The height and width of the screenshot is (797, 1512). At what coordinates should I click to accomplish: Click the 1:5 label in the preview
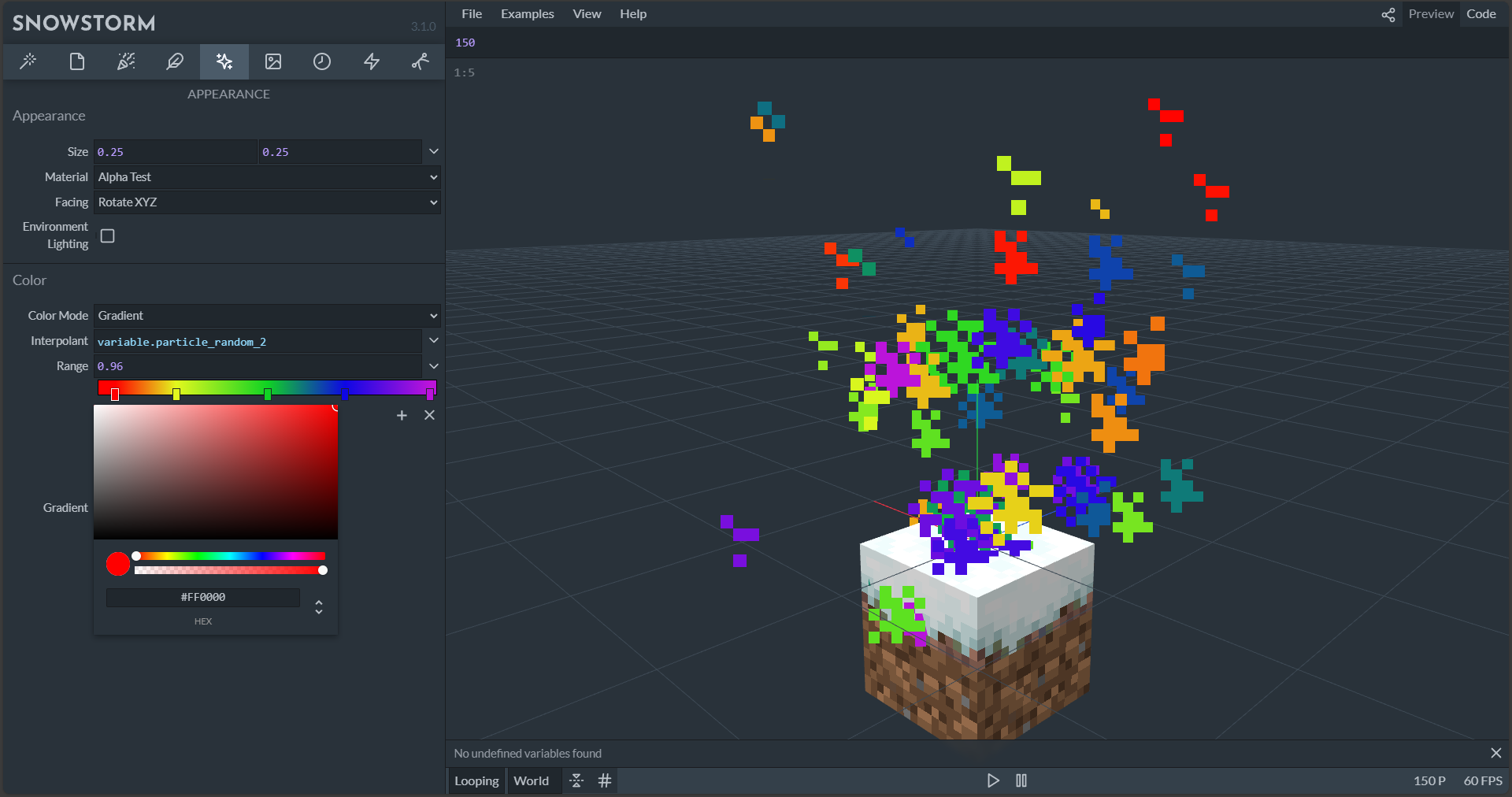click(x=465, y=72)
